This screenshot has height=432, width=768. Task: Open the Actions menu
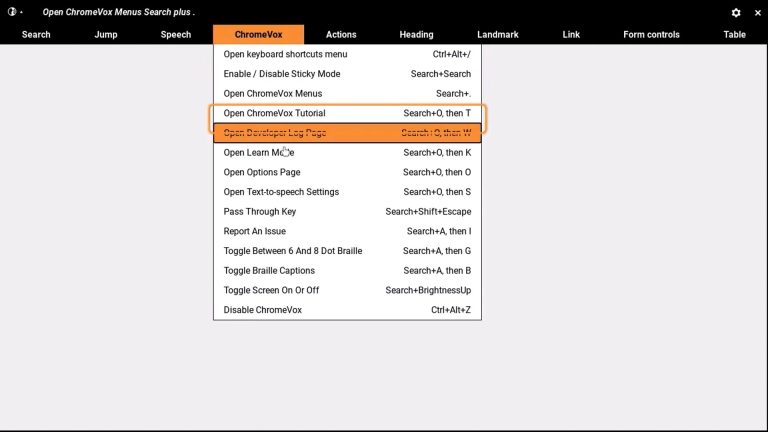click(x=341, y=35)
